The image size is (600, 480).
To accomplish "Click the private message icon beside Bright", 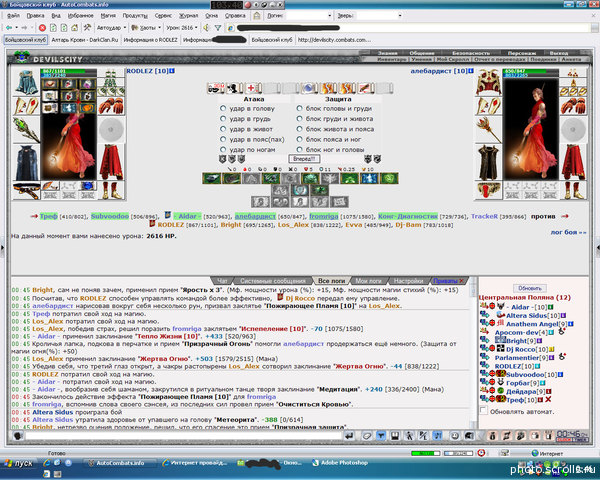I will (x=484, y=340).
